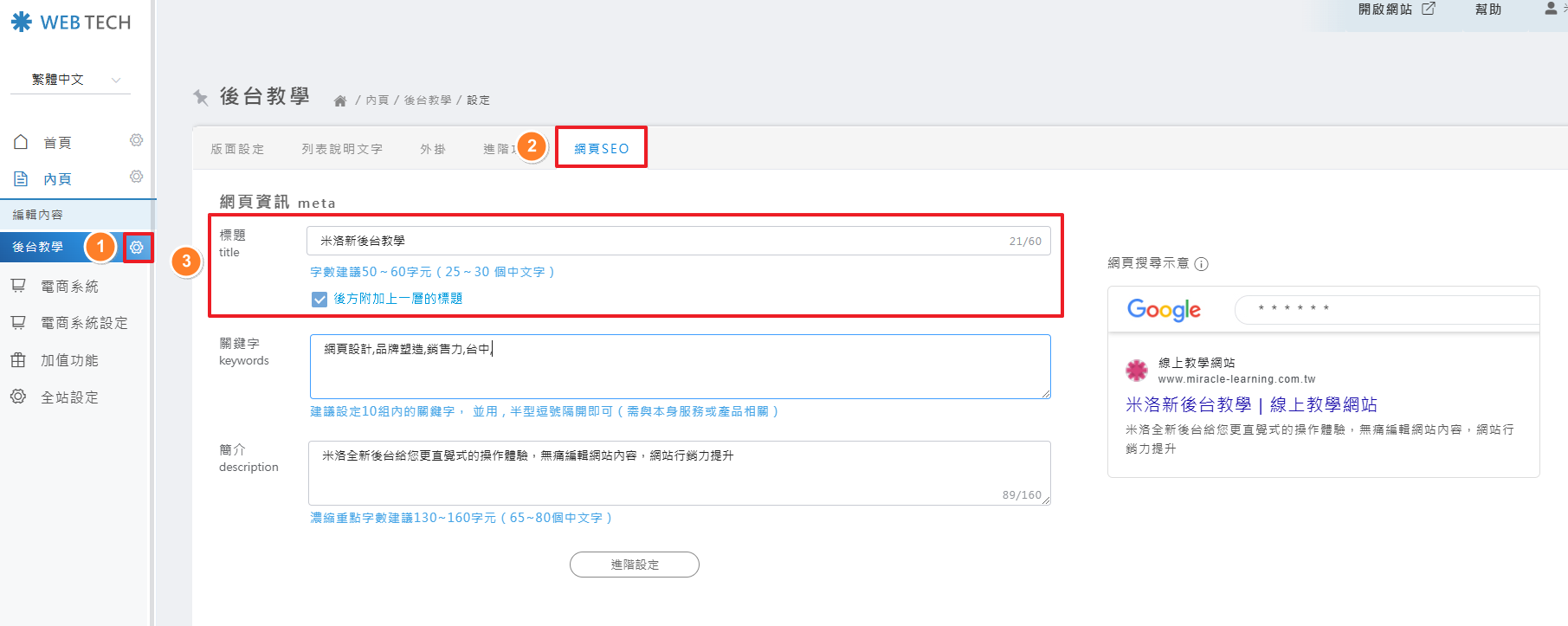The height and width of the screenshot is (626, 1568).
Task: Toggle 後方附加上一層的標題 checkbox
Action: tap(319, 299)
